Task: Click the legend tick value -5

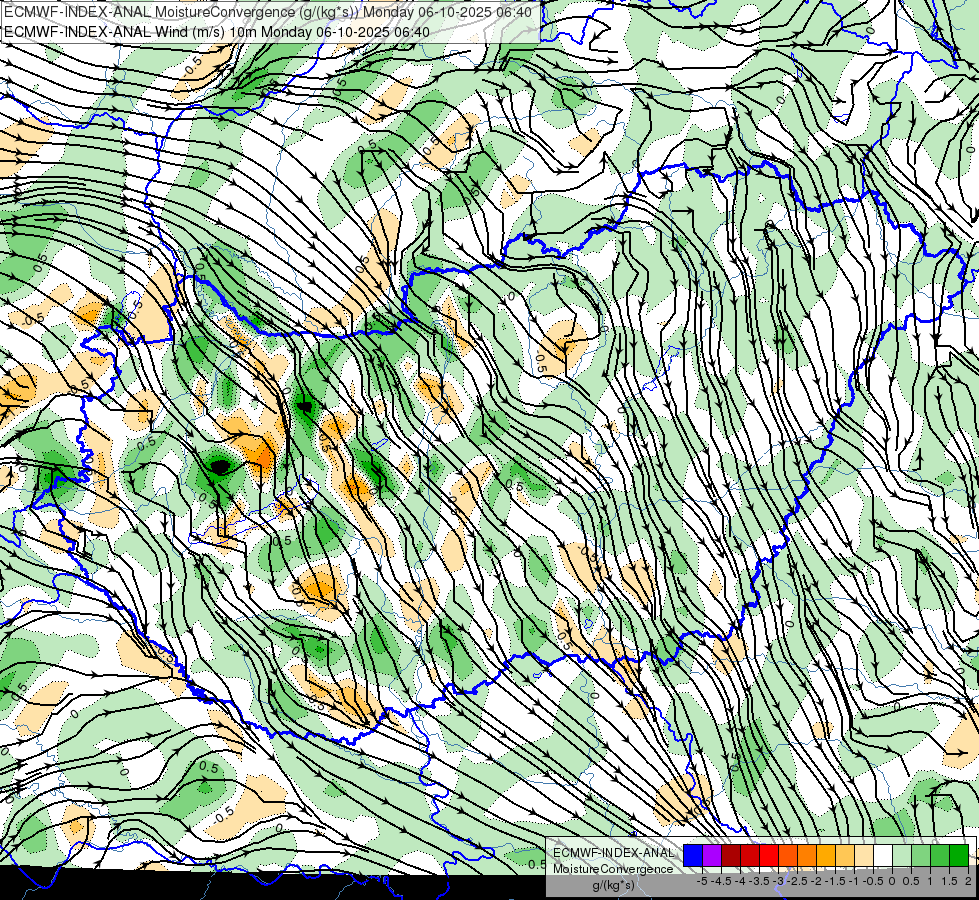Action: click(x=702, y=881)
